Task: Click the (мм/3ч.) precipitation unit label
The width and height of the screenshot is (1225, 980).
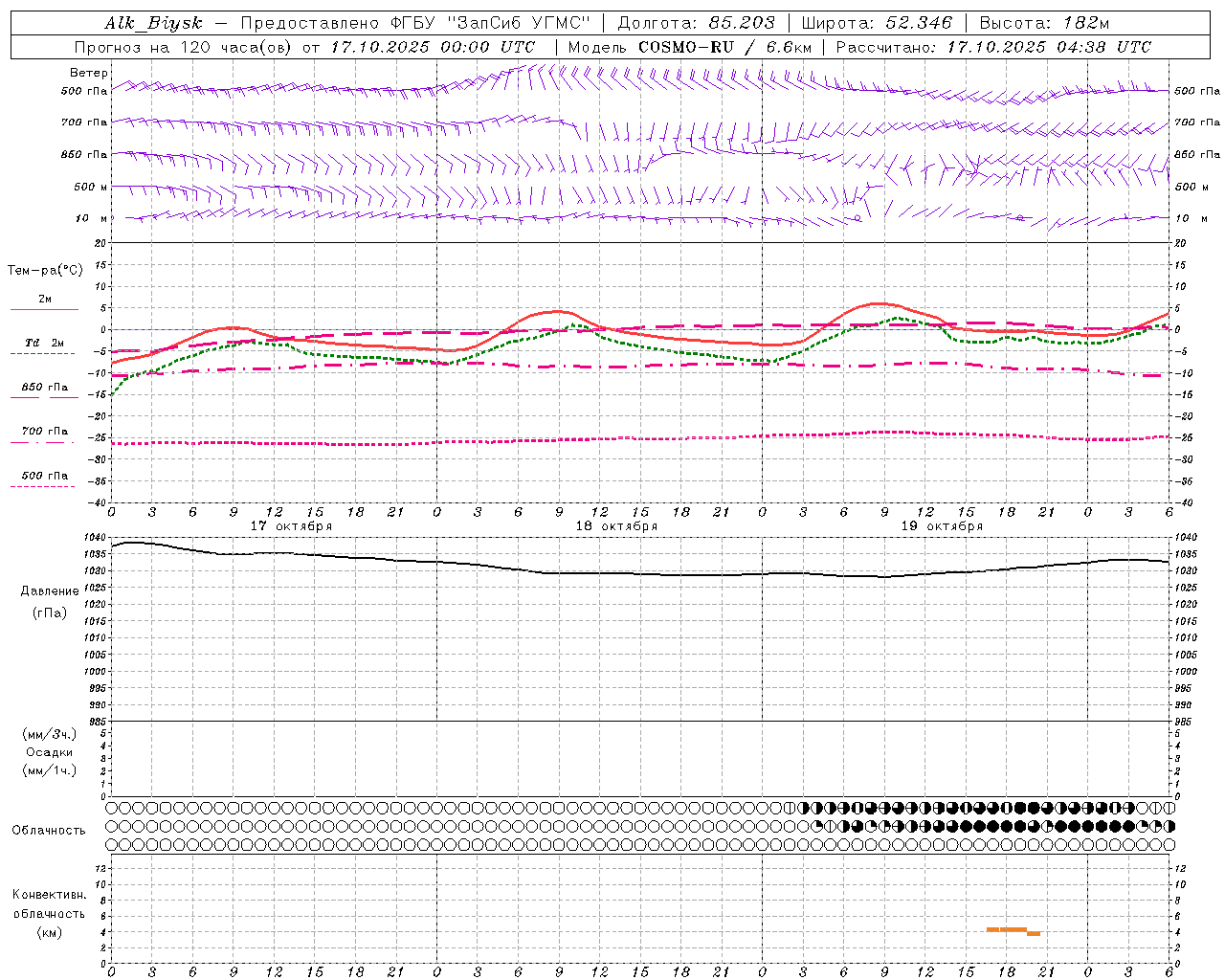Action: [50, 734]
